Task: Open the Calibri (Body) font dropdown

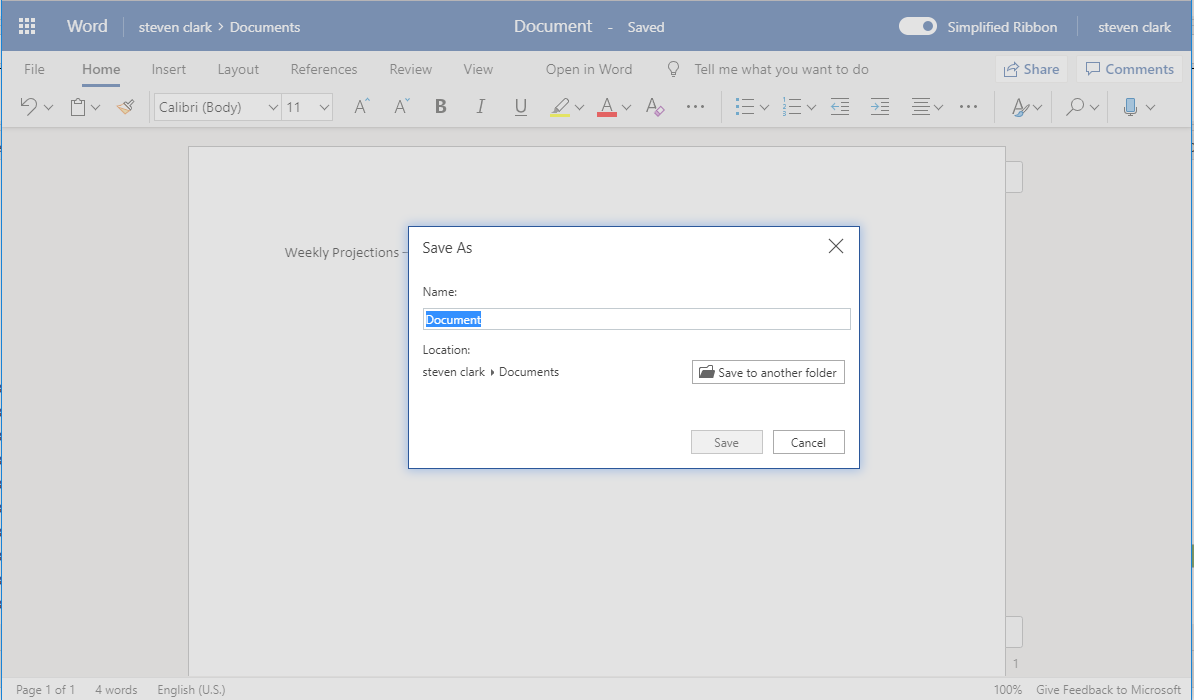Action: click(x=273, y=107)
